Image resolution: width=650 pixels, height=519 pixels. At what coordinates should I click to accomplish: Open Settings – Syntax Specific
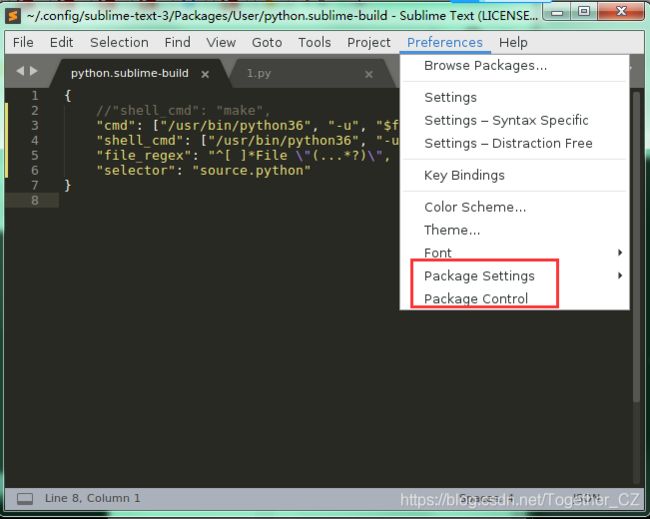pyautogui.click(x=514, y=121)
